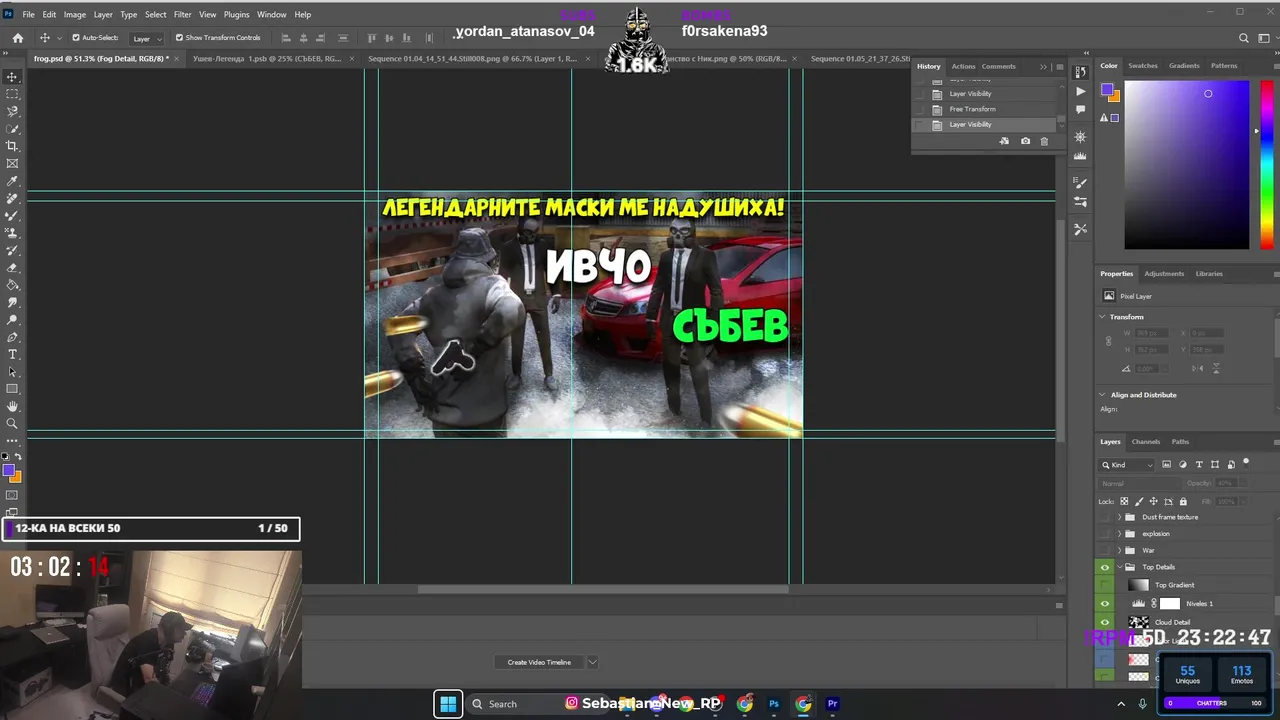Select the Clone Stamp tool
The height and width of the screenshot is (720, 1280).
click(12, 233)
